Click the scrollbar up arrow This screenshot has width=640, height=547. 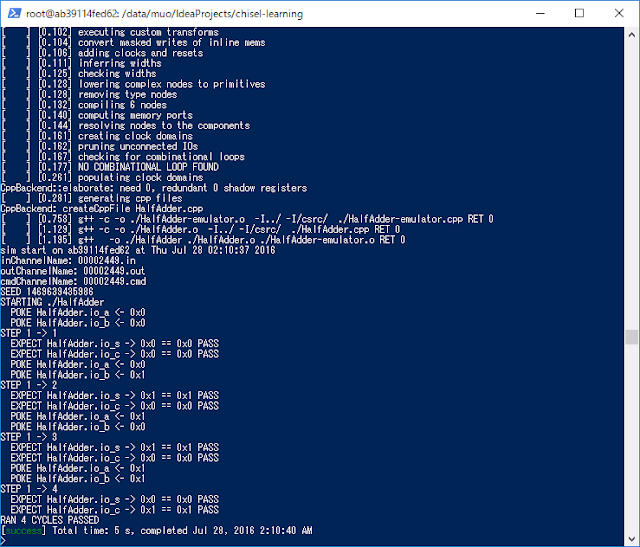[631, 35]
